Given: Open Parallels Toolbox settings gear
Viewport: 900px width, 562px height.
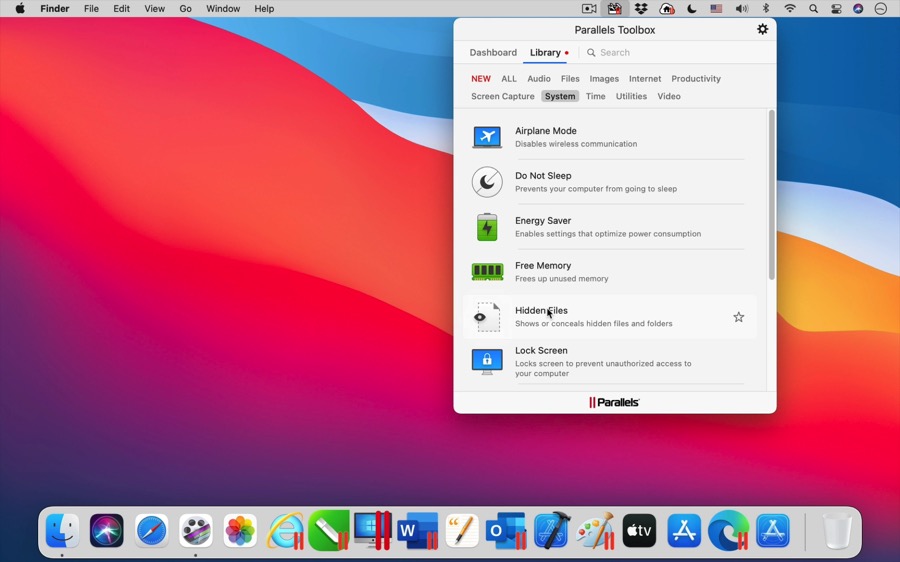Looking at the screenshot, I should [762, 30].
